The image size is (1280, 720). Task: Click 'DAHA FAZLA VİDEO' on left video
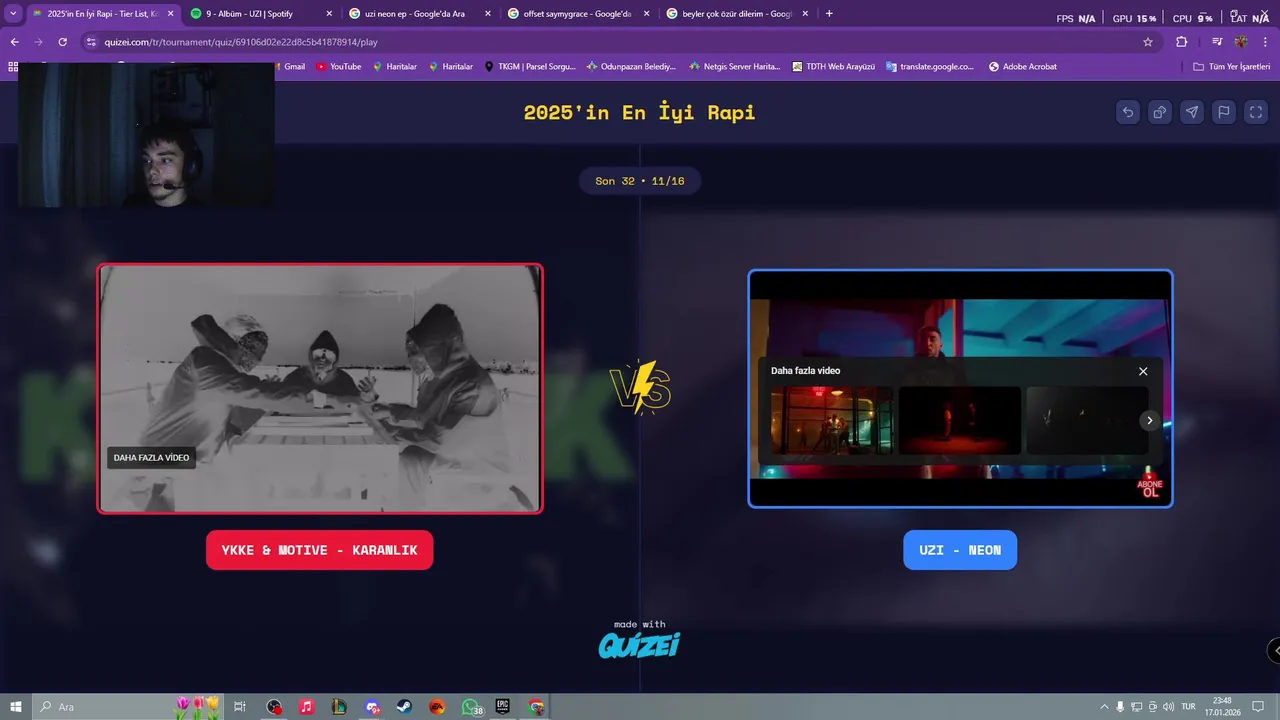(x=151, y=457)
